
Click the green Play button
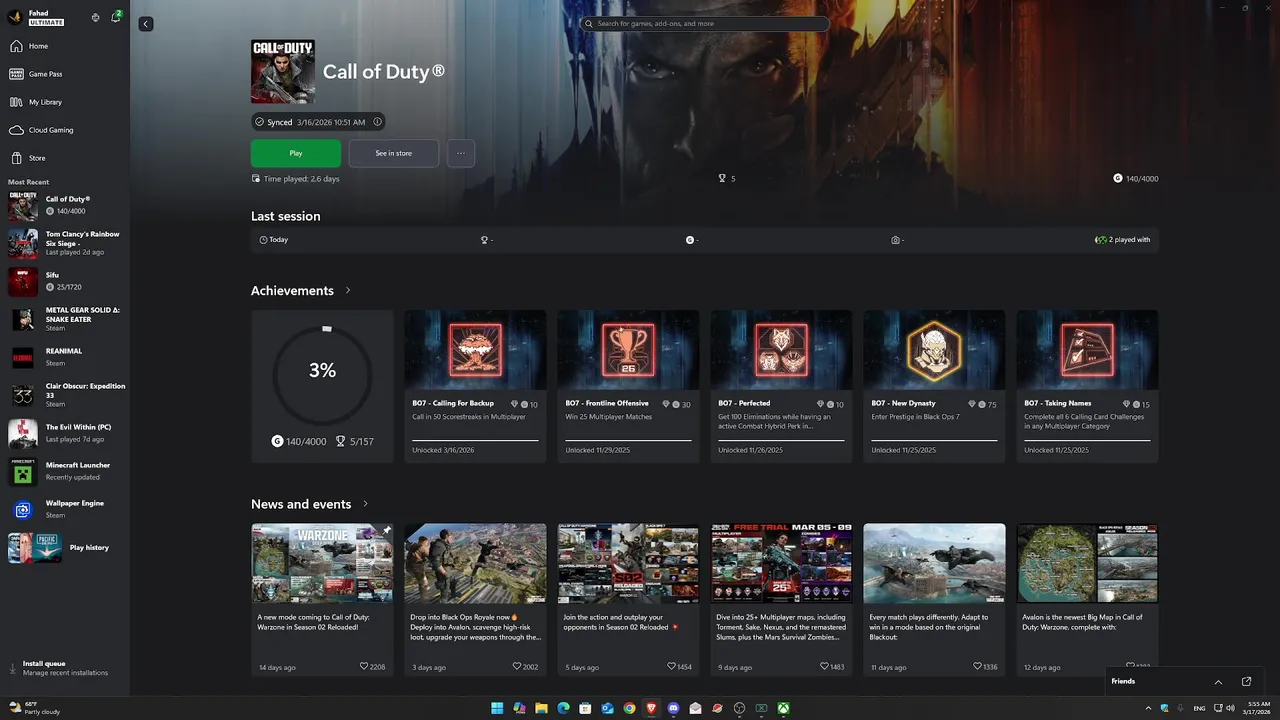pyautogui.click(x=296, y=153)
